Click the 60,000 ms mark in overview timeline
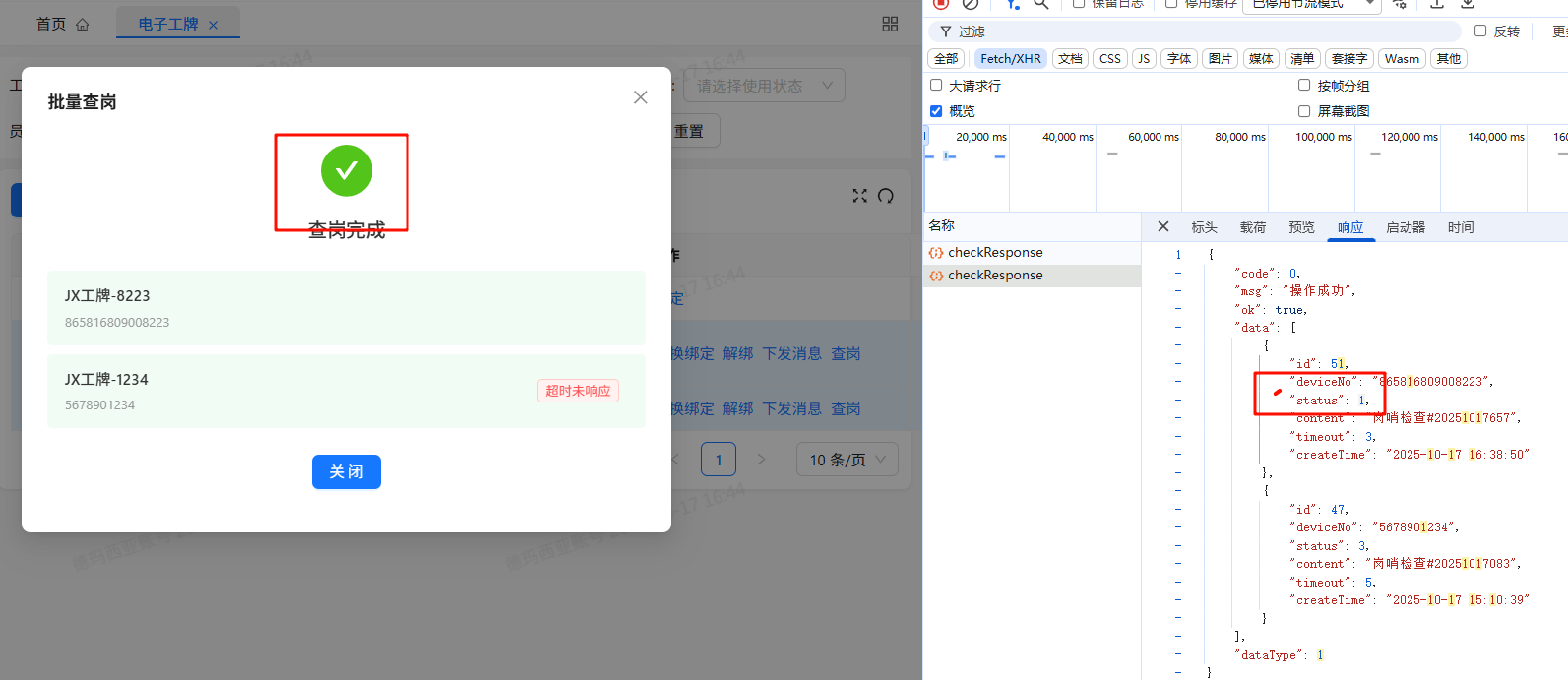The image size is (1568, 680). [x=1154, y=137]
